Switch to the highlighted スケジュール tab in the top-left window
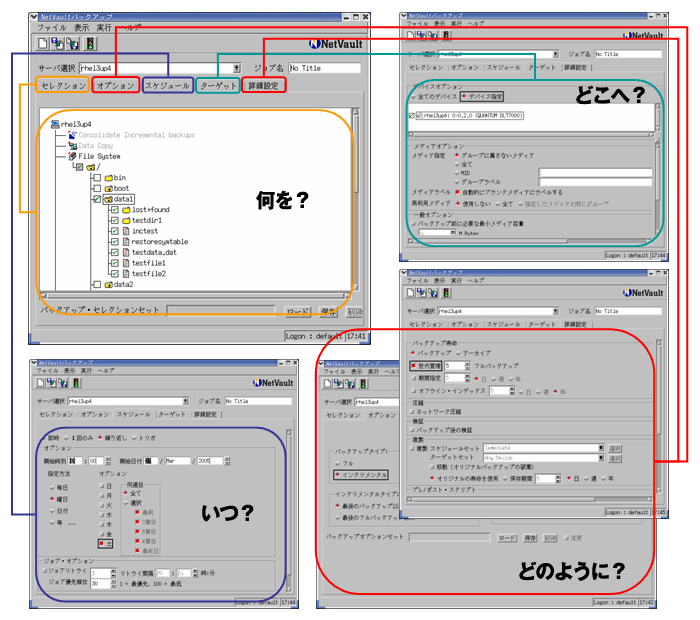The image size is (700, 620). pyautogui.click(x=166, y=87)
